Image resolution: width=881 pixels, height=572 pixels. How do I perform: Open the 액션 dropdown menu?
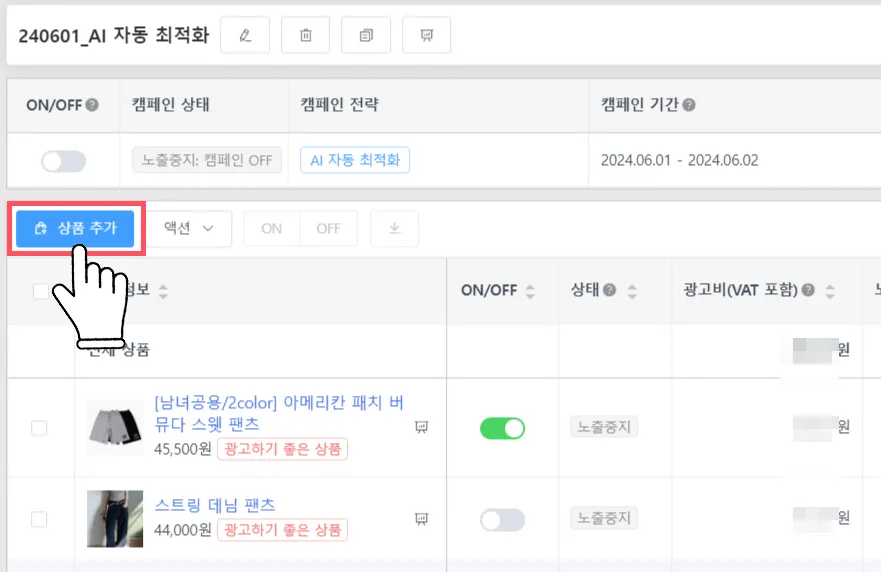click(189, 229)
